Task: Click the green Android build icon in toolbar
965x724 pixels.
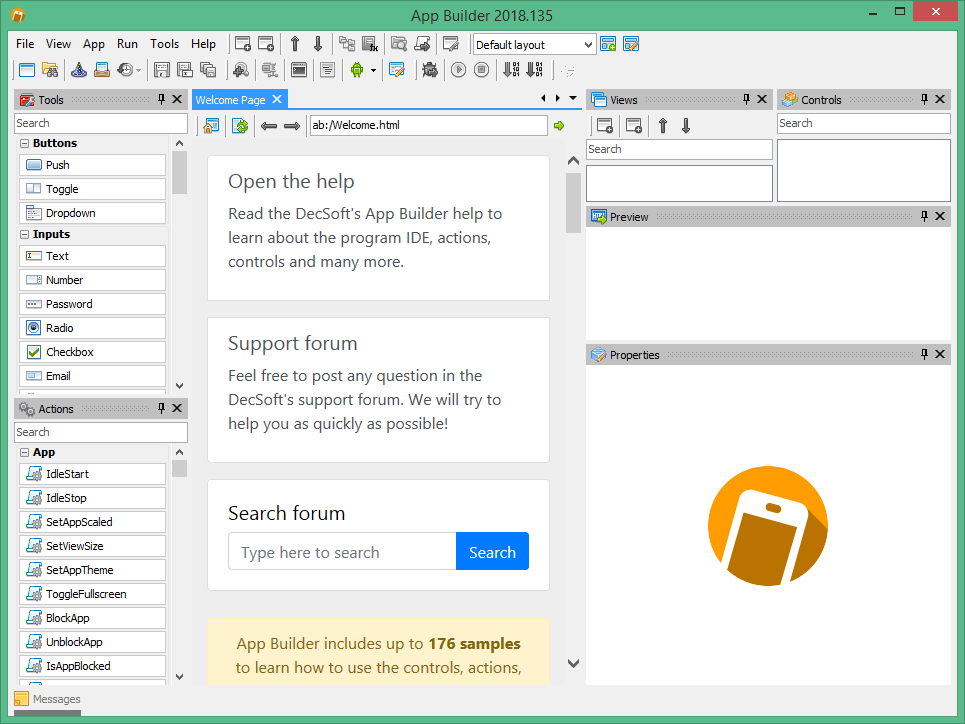Action: point(357,70)
